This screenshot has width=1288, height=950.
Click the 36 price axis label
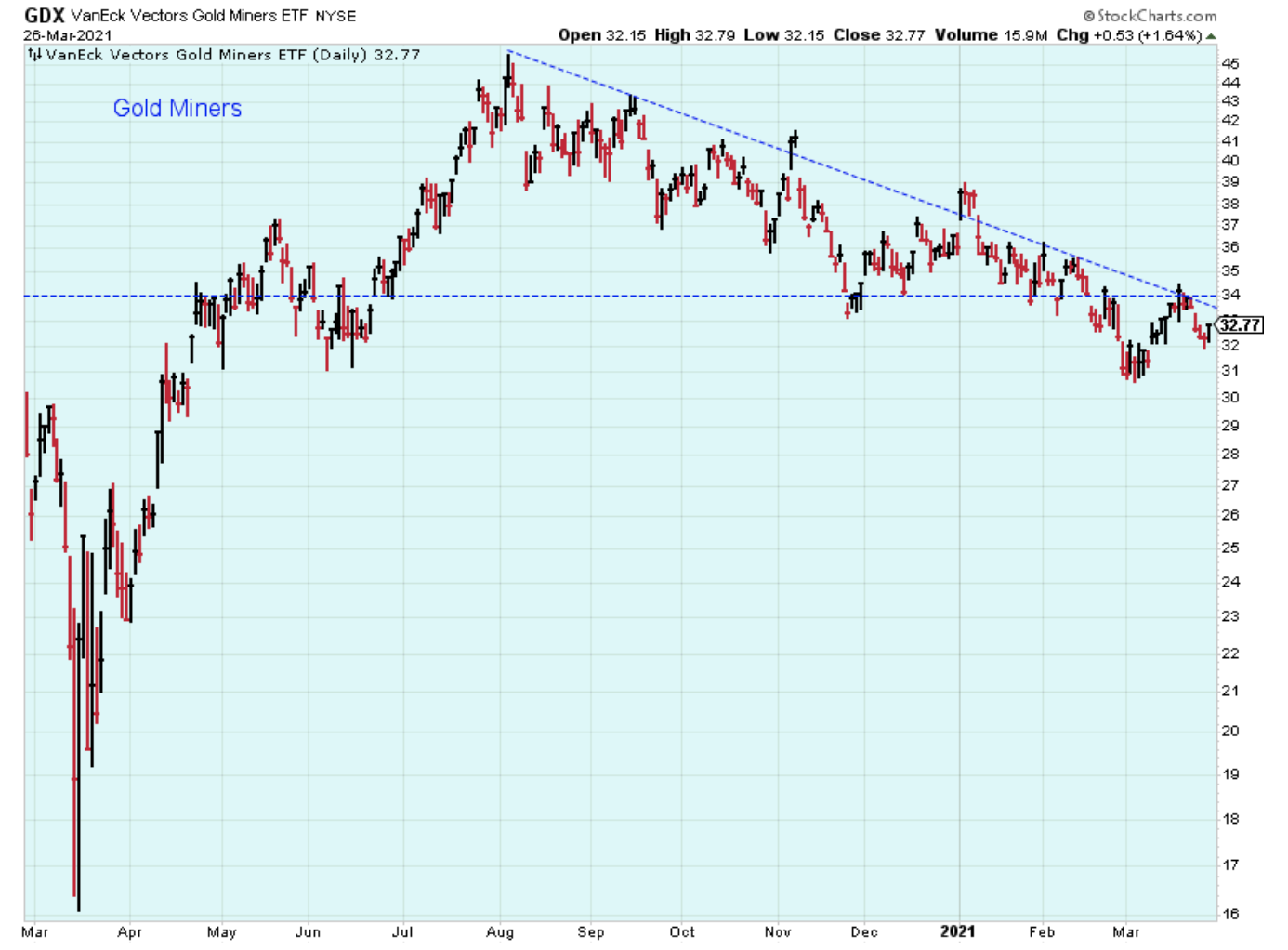1230,247
